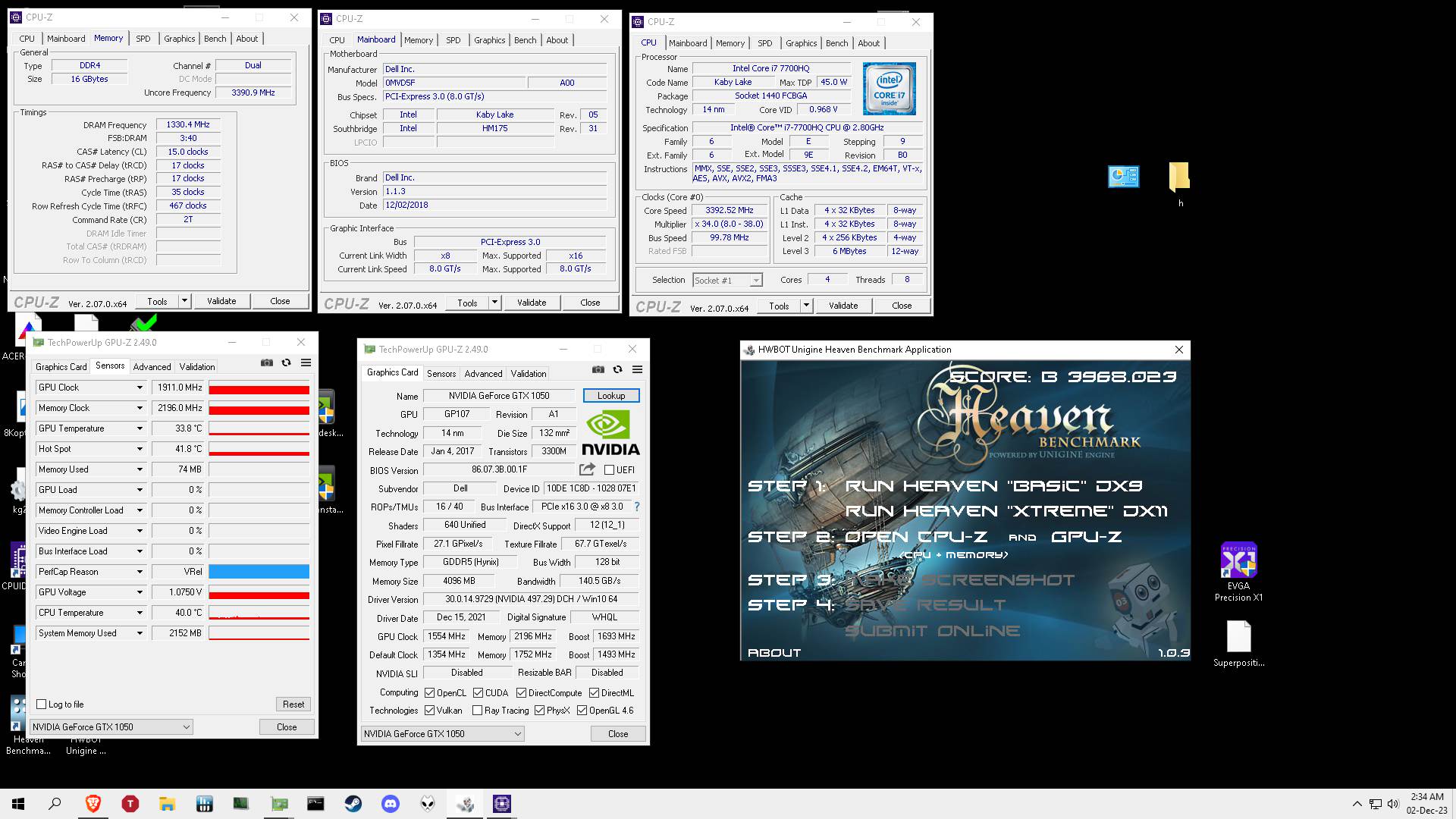Open the EVGA Precision X1 desktop icon
Image resolution: width=1456 pixels, height=819 pixels.
point(1238,572)
